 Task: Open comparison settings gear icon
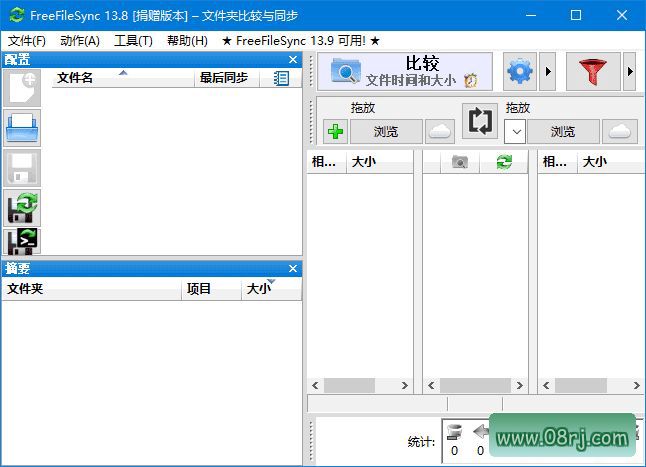tap(520, 72)
